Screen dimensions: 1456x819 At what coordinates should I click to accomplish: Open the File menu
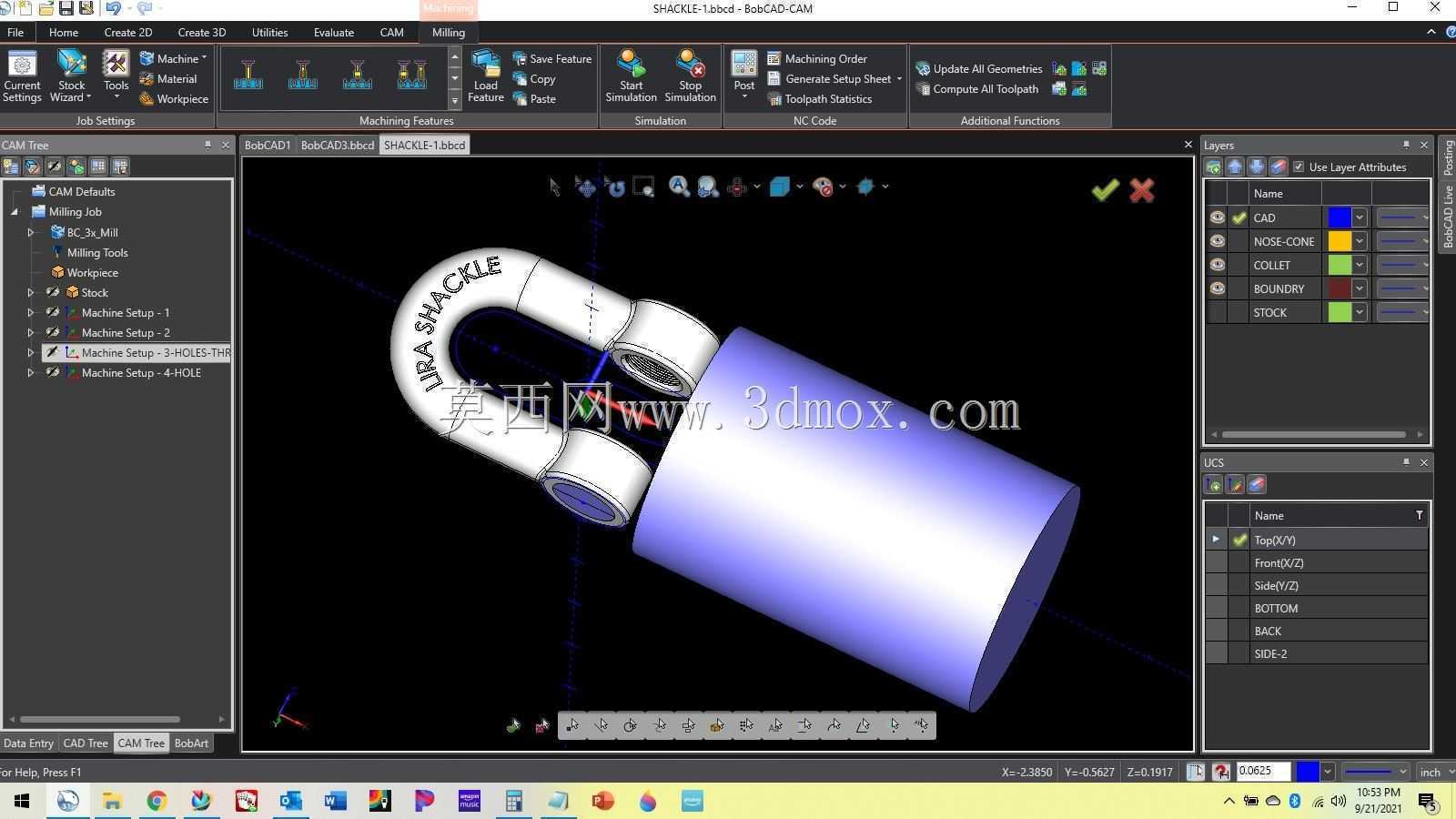point(15,32)
